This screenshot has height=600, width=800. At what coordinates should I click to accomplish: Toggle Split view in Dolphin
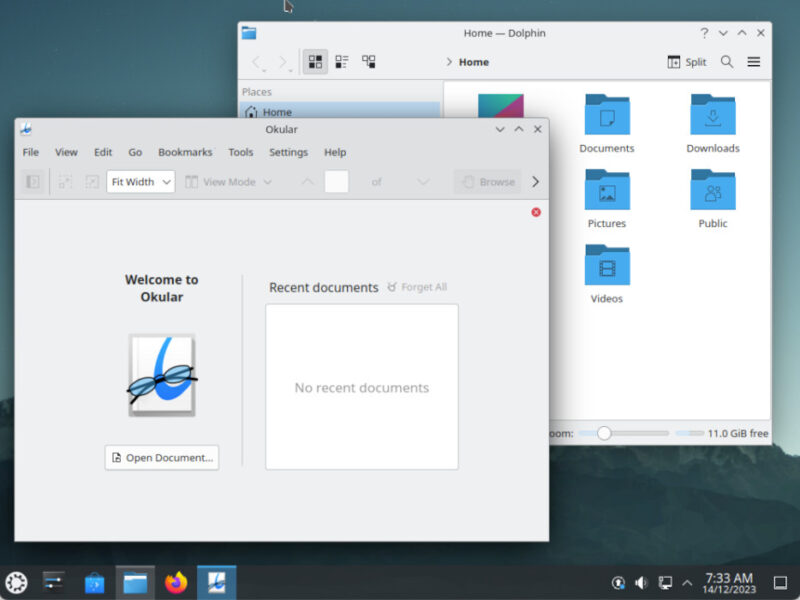[x=687, y=61]
